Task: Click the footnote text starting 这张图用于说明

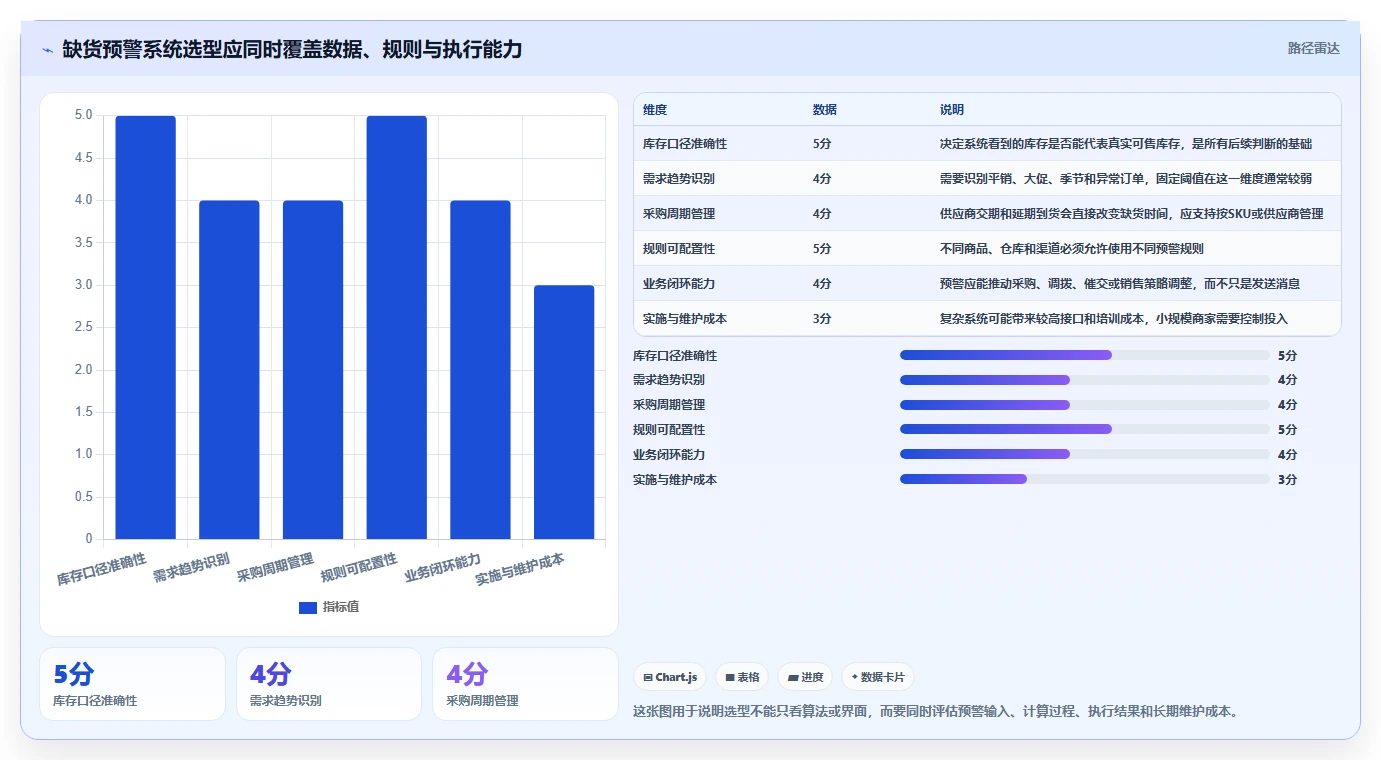Action: point(937,712)
